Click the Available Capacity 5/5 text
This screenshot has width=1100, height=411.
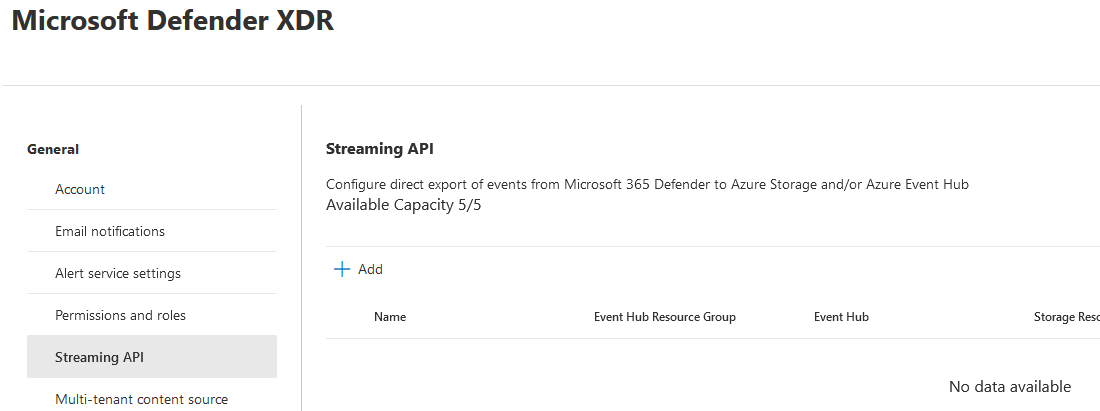pos(403,206)
